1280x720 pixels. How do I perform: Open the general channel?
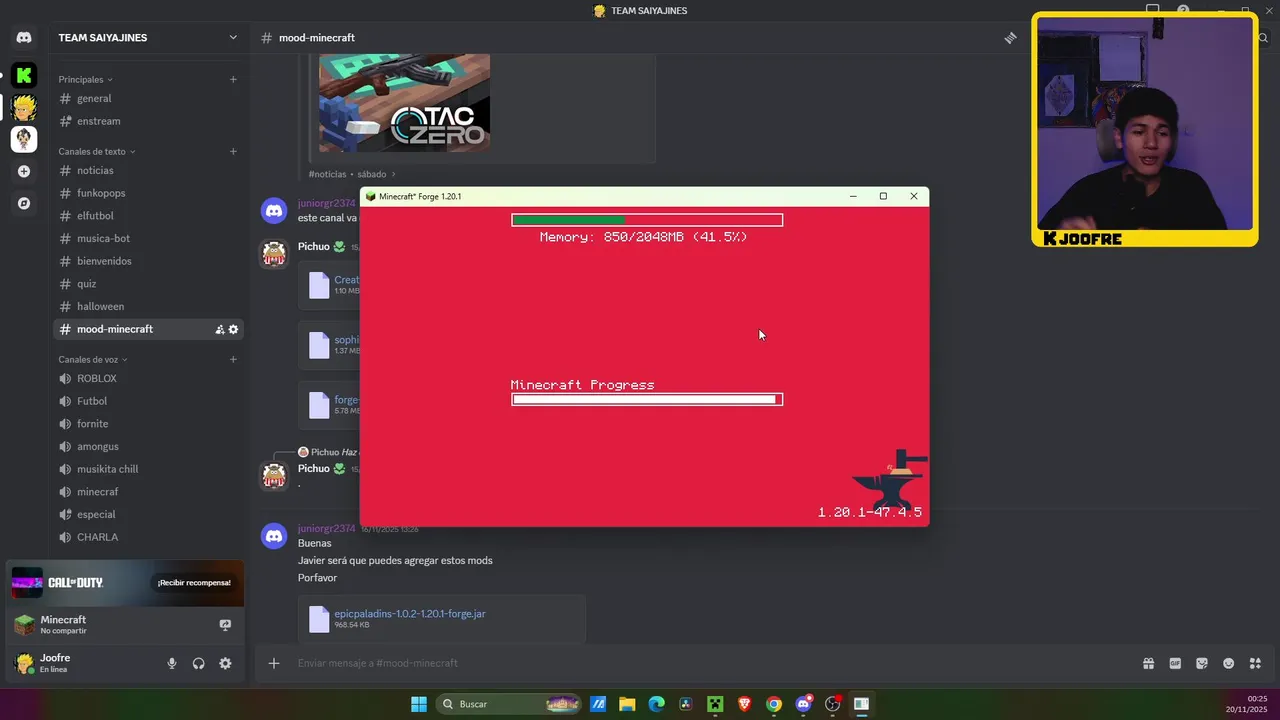pyautogui.click(x=148, y=98)
